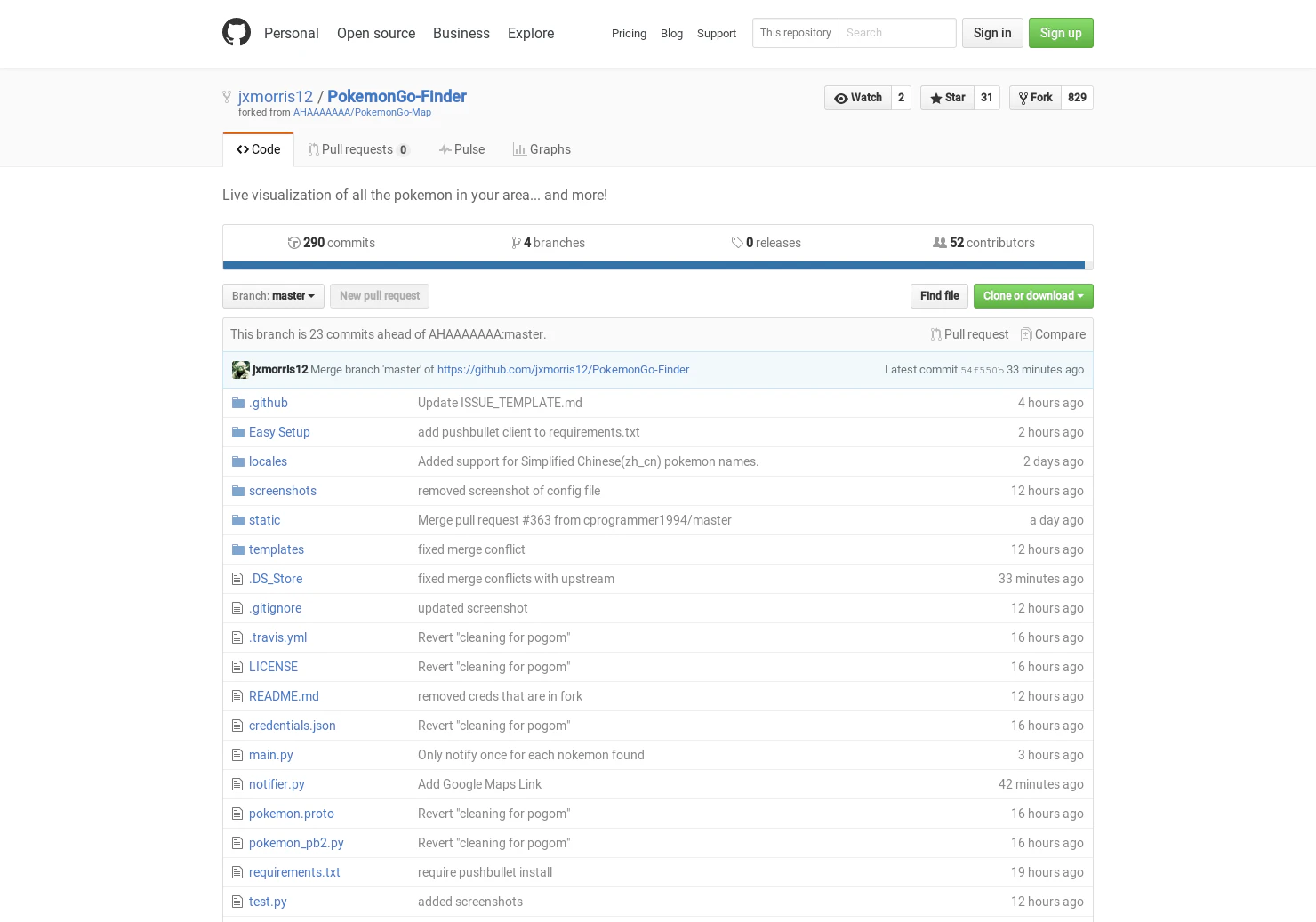Click the blue language breakdown bar
Viewport: 1316px width, 922px height.
click(654, 265)
